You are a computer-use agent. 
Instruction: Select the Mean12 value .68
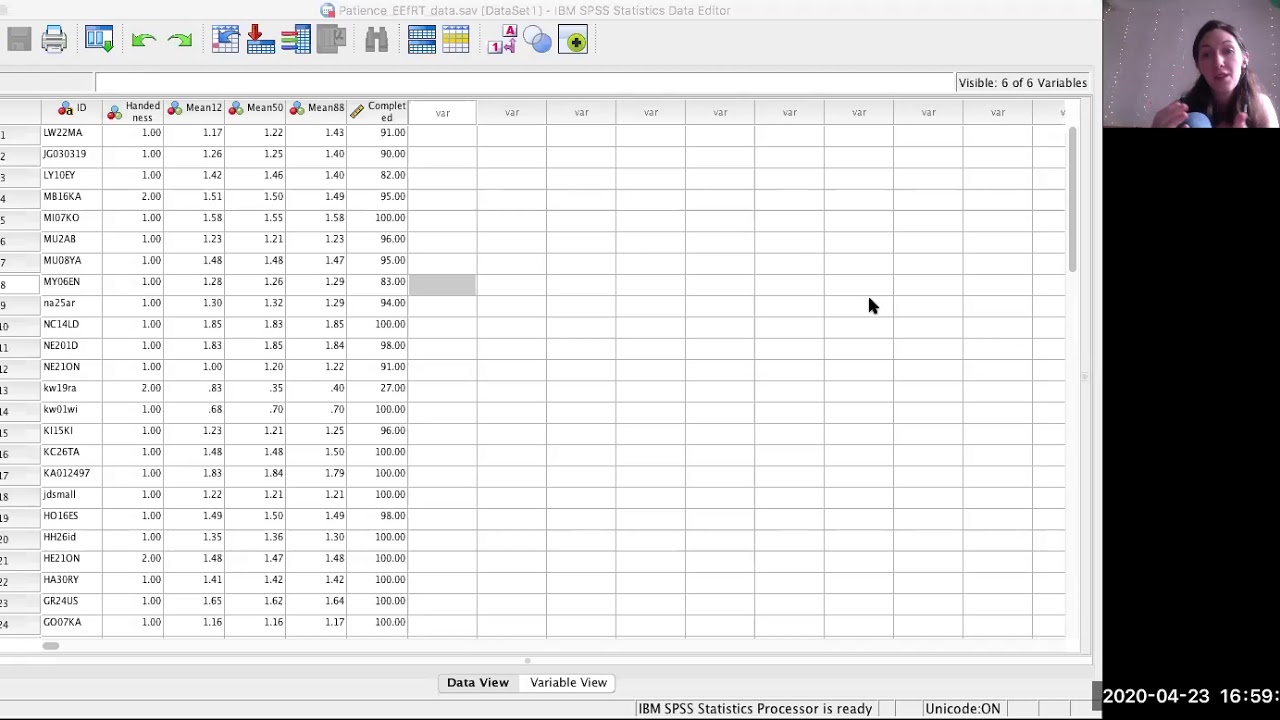(195, 409)
